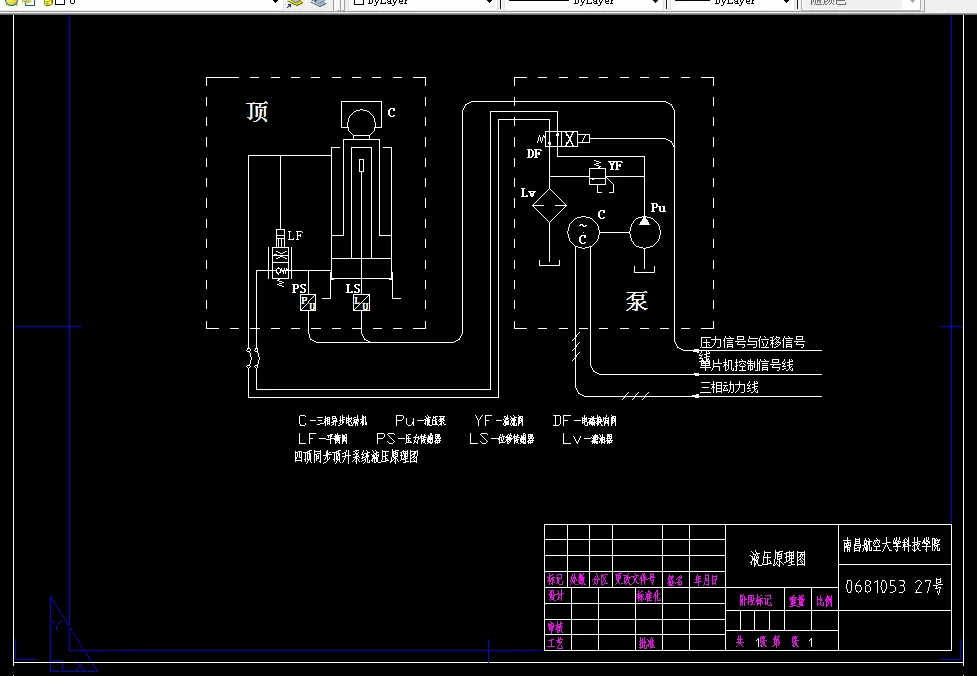This screenshot has width=977, height=676.
Task: Select legend entry PS-压力传感器
Action: point(409,439)
